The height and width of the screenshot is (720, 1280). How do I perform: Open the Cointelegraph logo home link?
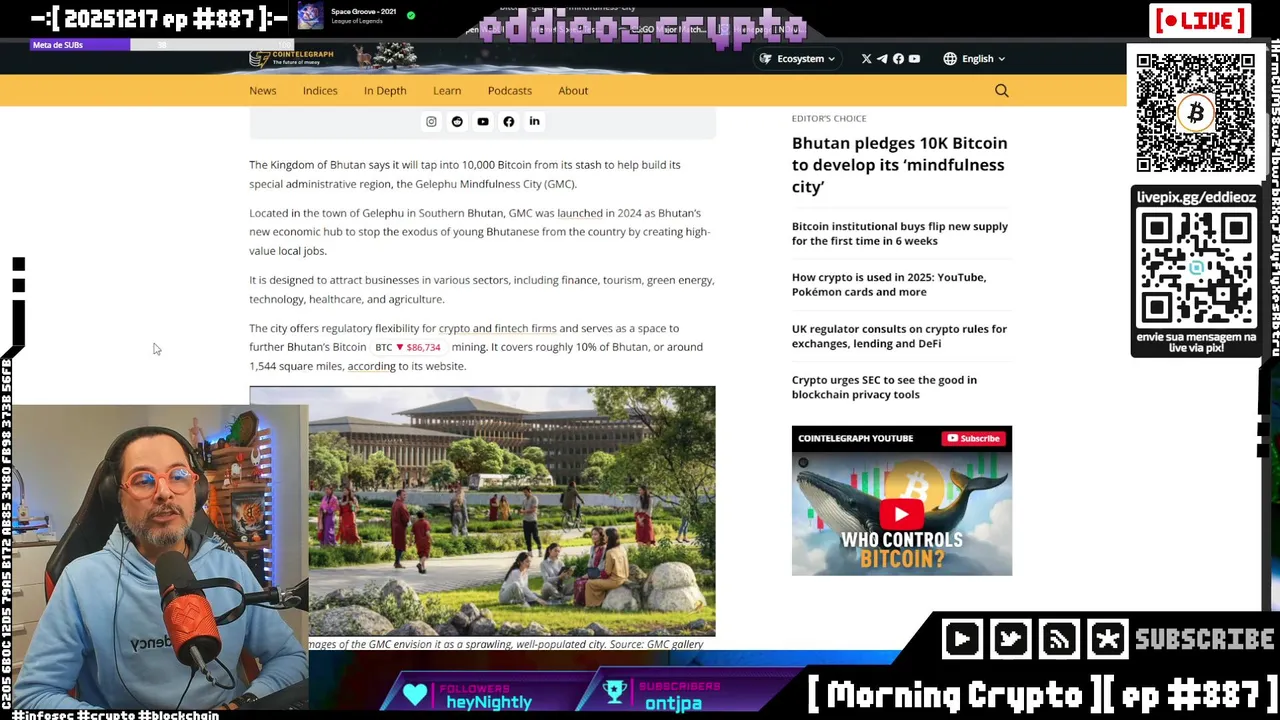[291, 58]
